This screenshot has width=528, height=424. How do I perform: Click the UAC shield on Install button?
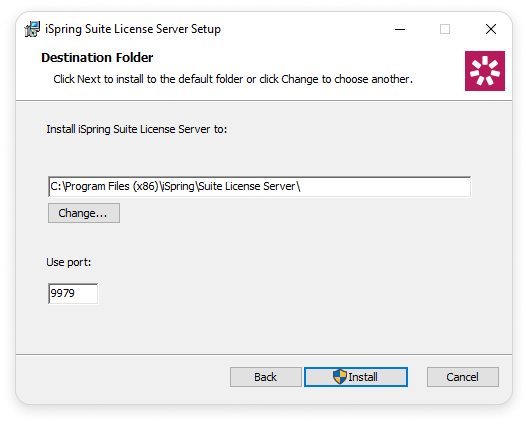coord(339,377)
